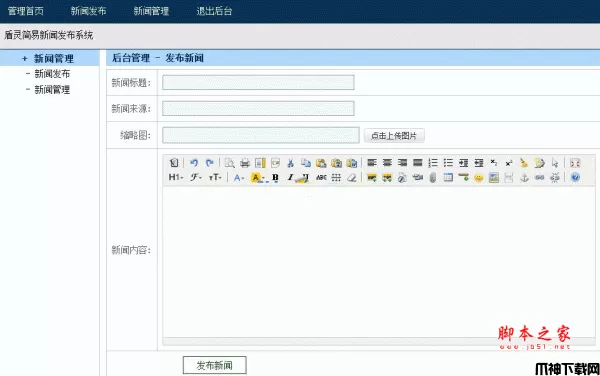Align text left in the editor
The width and height of the screenshot is (600, 376).
pos(372,163)
